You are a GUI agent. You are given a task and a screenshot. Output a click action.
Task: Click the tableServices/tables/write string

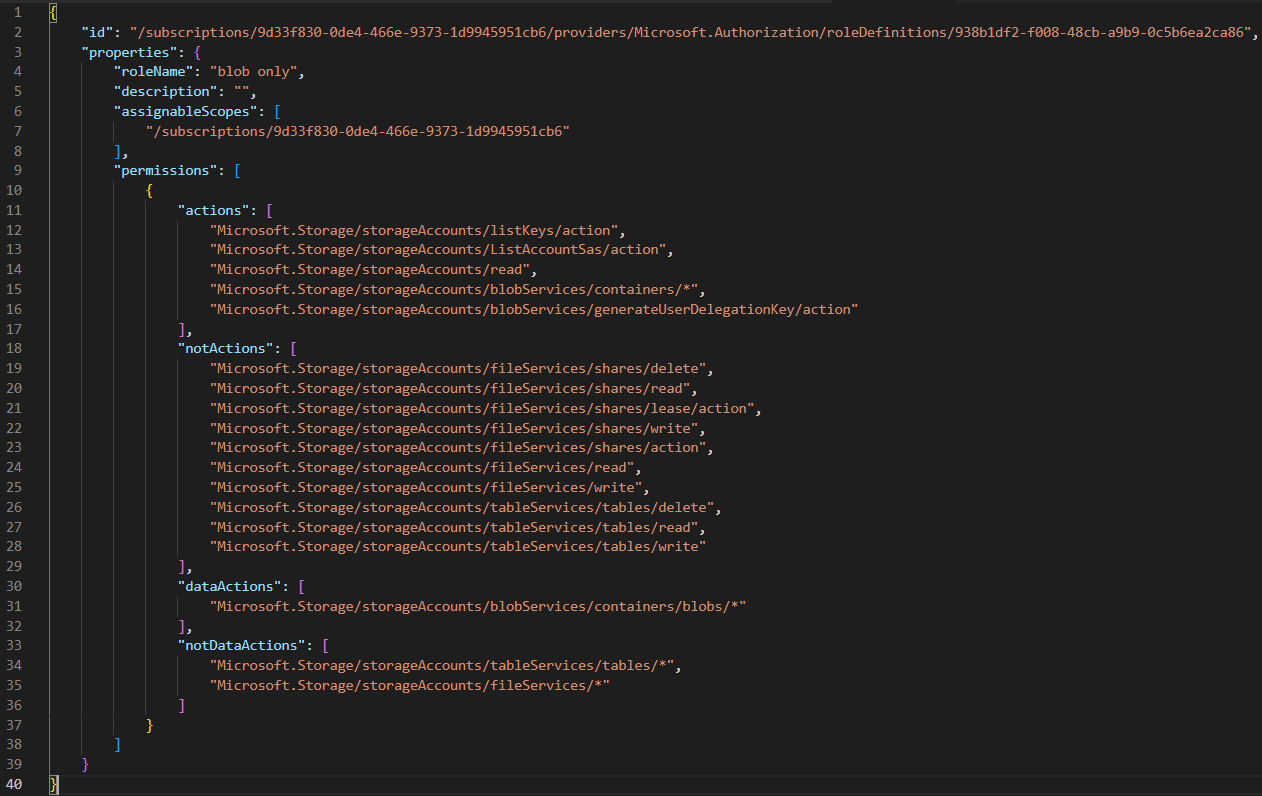(x=459, y=546)
